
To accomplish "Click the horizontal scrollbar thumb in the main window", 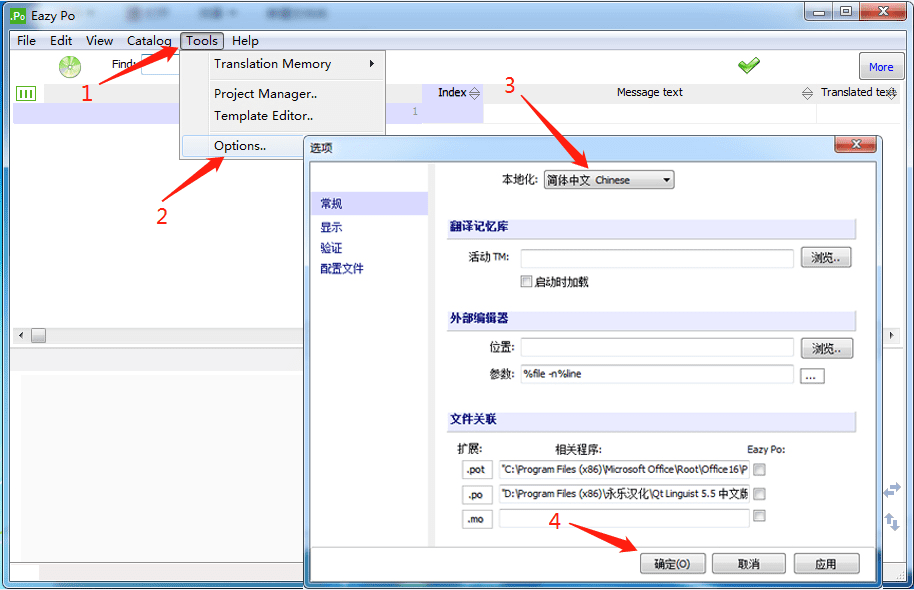I will pyautogui.click(x=38, y=335).
